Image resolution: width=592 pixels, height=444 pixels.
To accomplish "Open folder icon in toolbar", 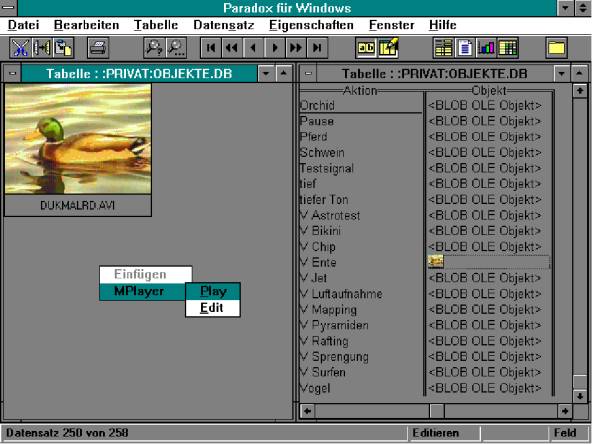I will (x=557, y=48).
